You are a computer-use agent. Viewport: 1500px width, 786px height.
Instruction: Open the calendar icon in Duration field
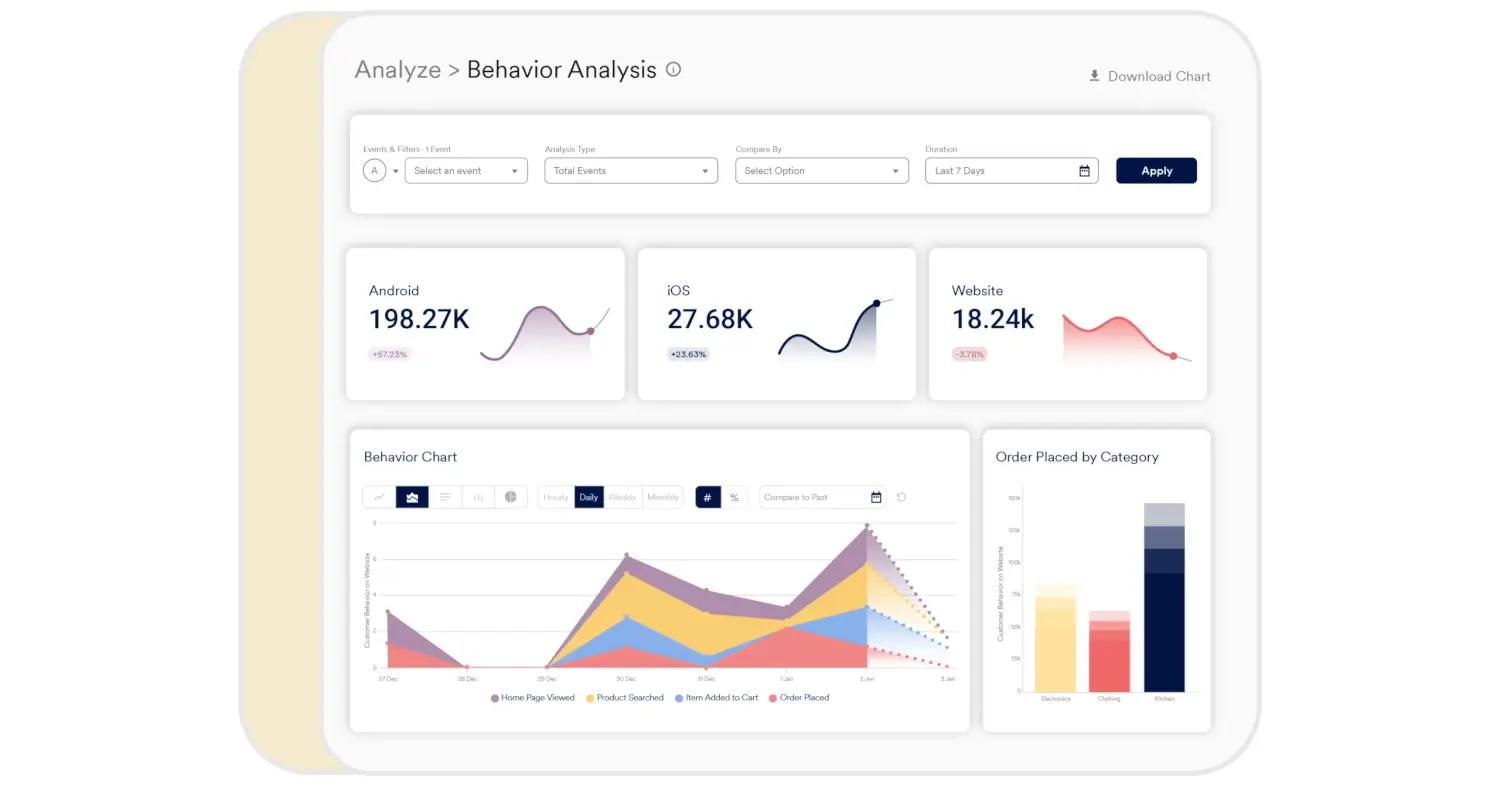coord(1084,171)
